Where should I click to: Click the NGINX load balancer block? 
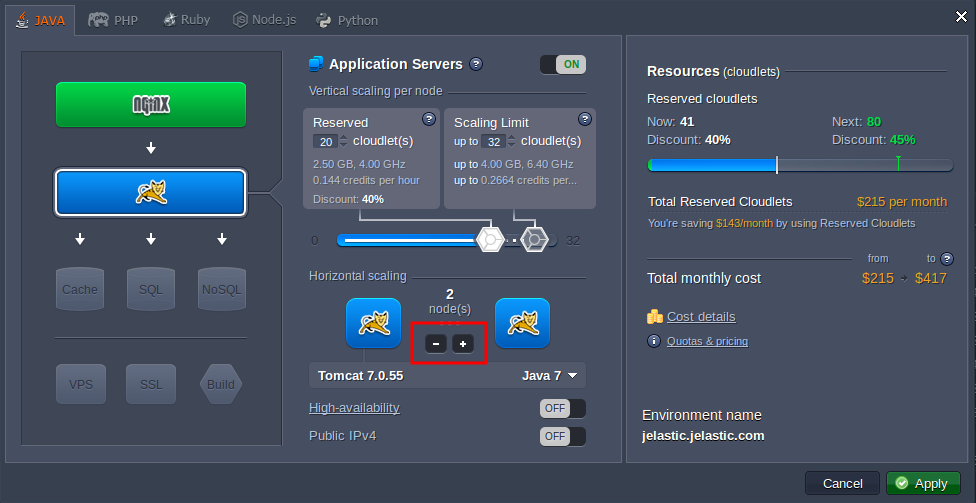click(151, 105)
